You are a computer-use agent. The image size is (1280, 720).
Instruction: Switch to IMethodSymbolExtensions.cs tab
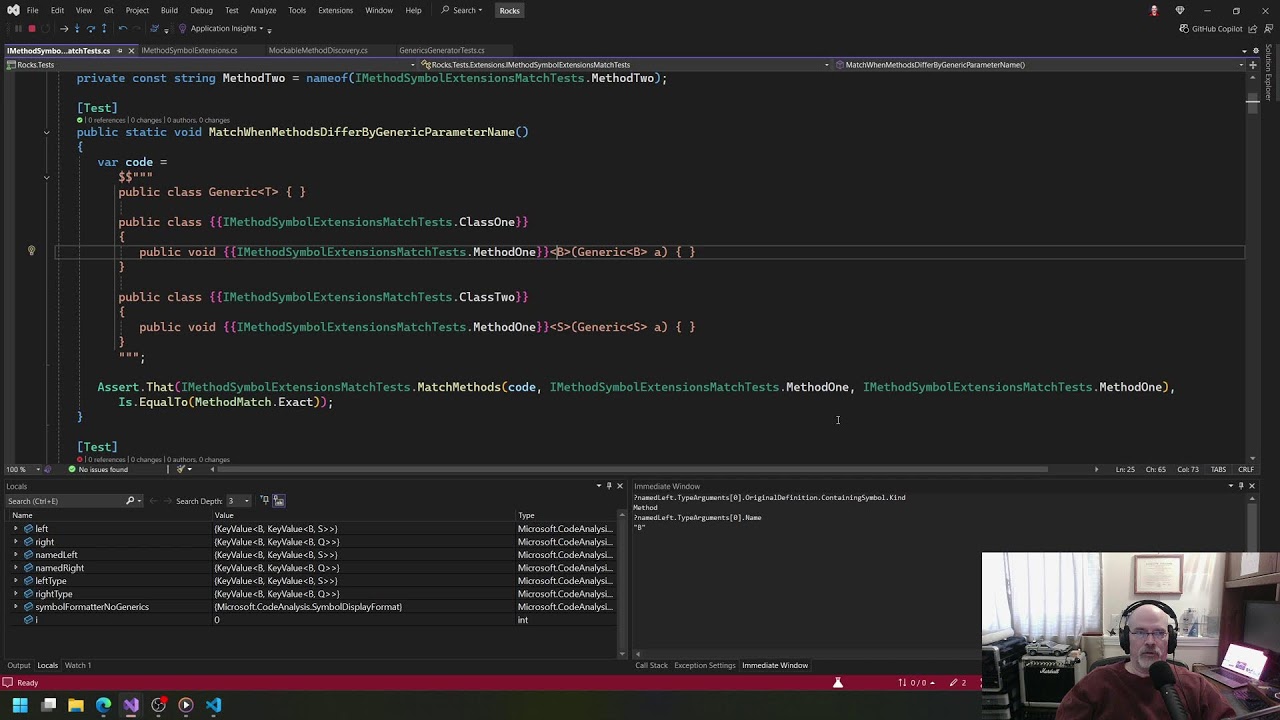click(189, 50)
